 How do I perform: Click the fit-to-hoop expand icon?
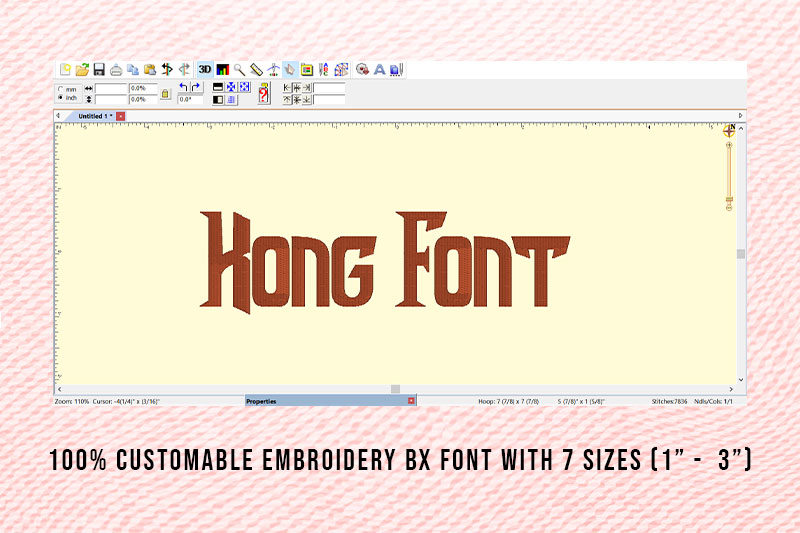(x=244, y=87)
